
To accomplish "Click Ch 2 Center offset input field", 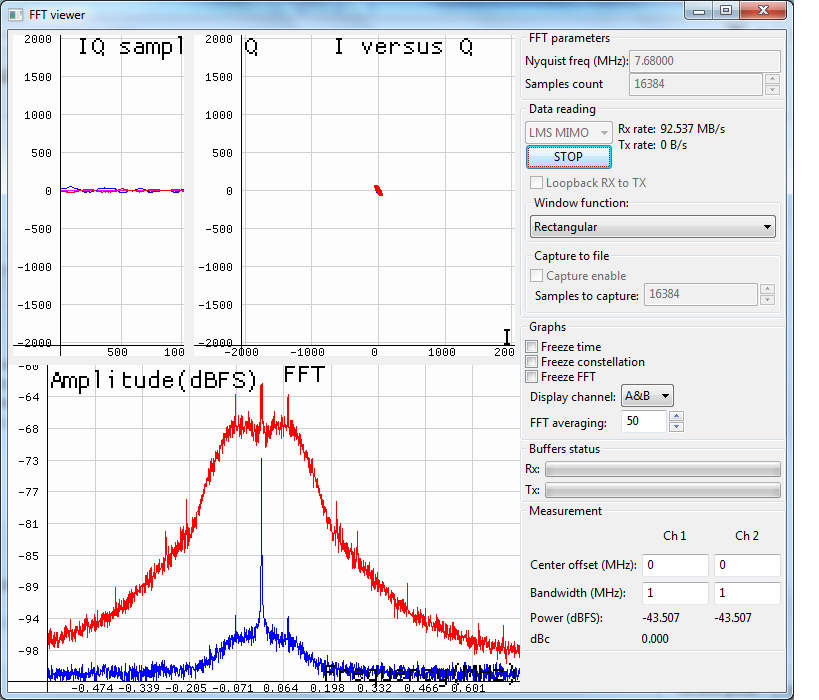I will pos(746,565).
